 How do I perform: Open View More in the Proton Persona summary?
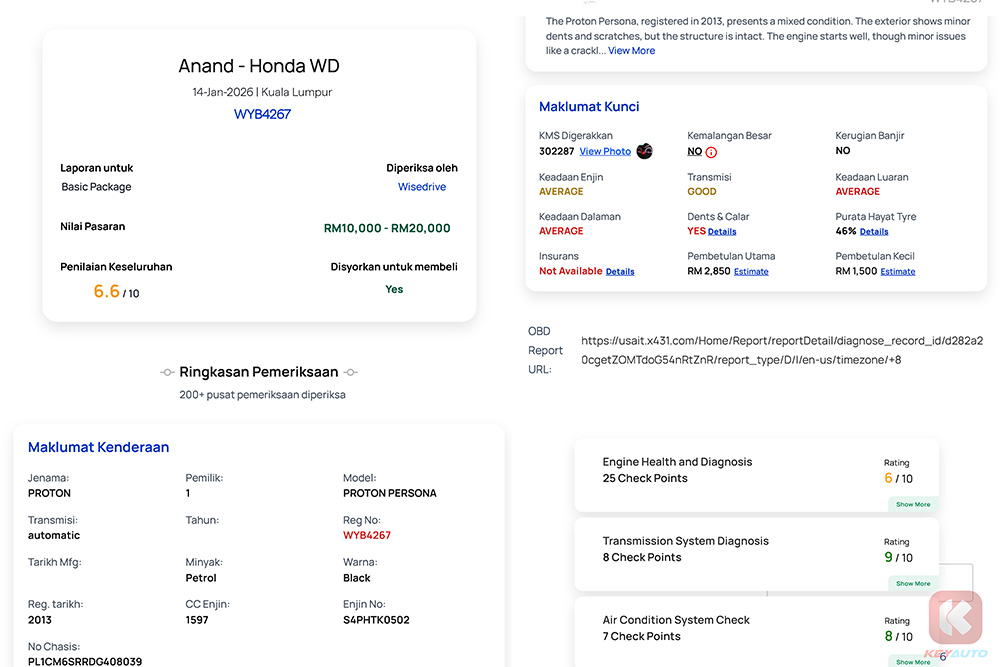(x=631, y=51)
